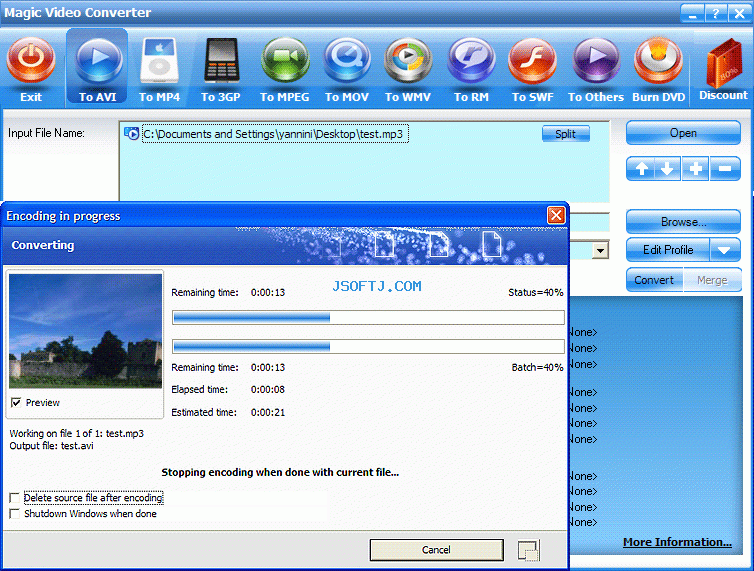Select the To WMV media player icon
The image size is (754, 571).
coord(408,61)
